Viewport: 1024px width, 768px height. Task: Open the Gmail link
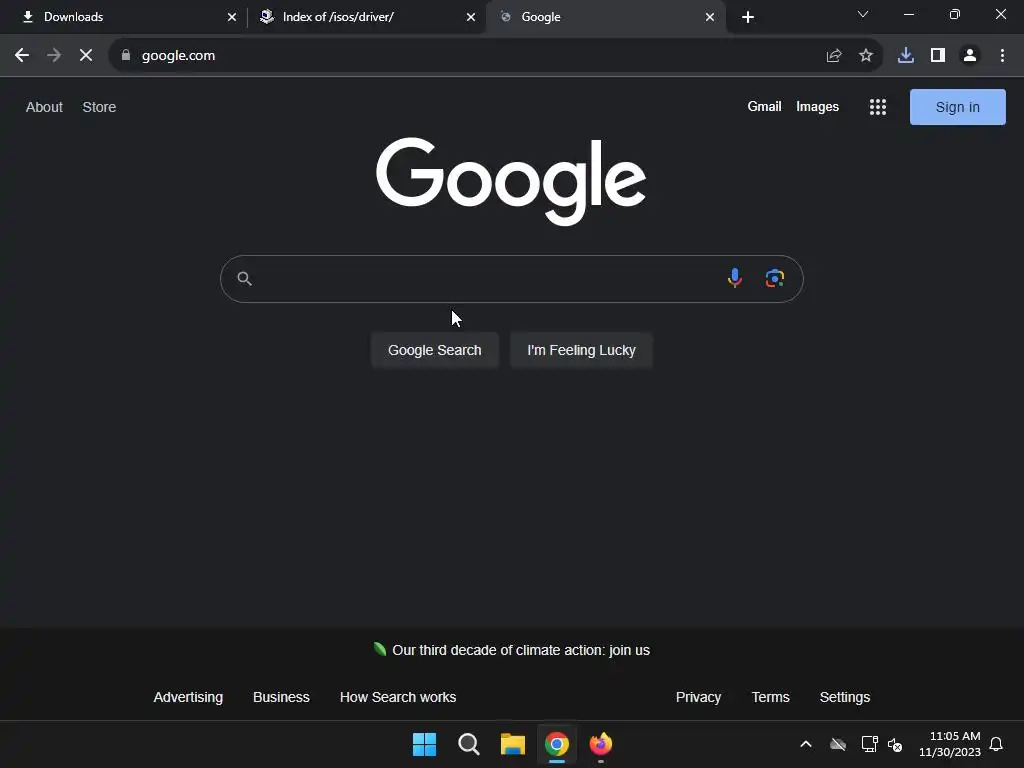click(764, 106)
